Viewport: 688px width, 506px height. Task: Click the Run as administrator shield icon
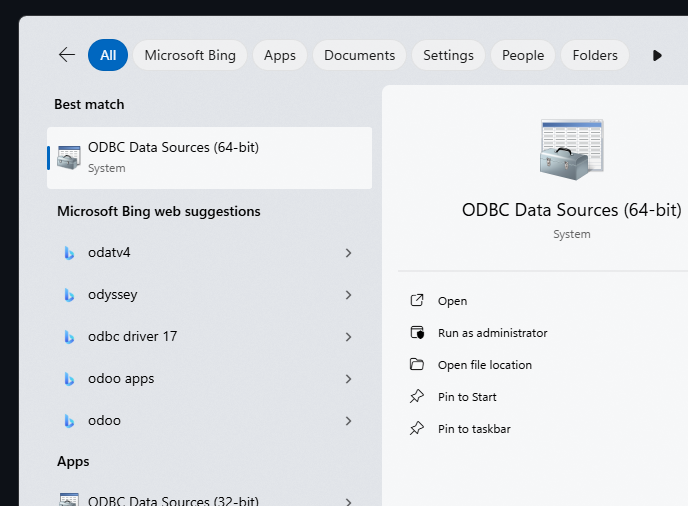[417, 333]
